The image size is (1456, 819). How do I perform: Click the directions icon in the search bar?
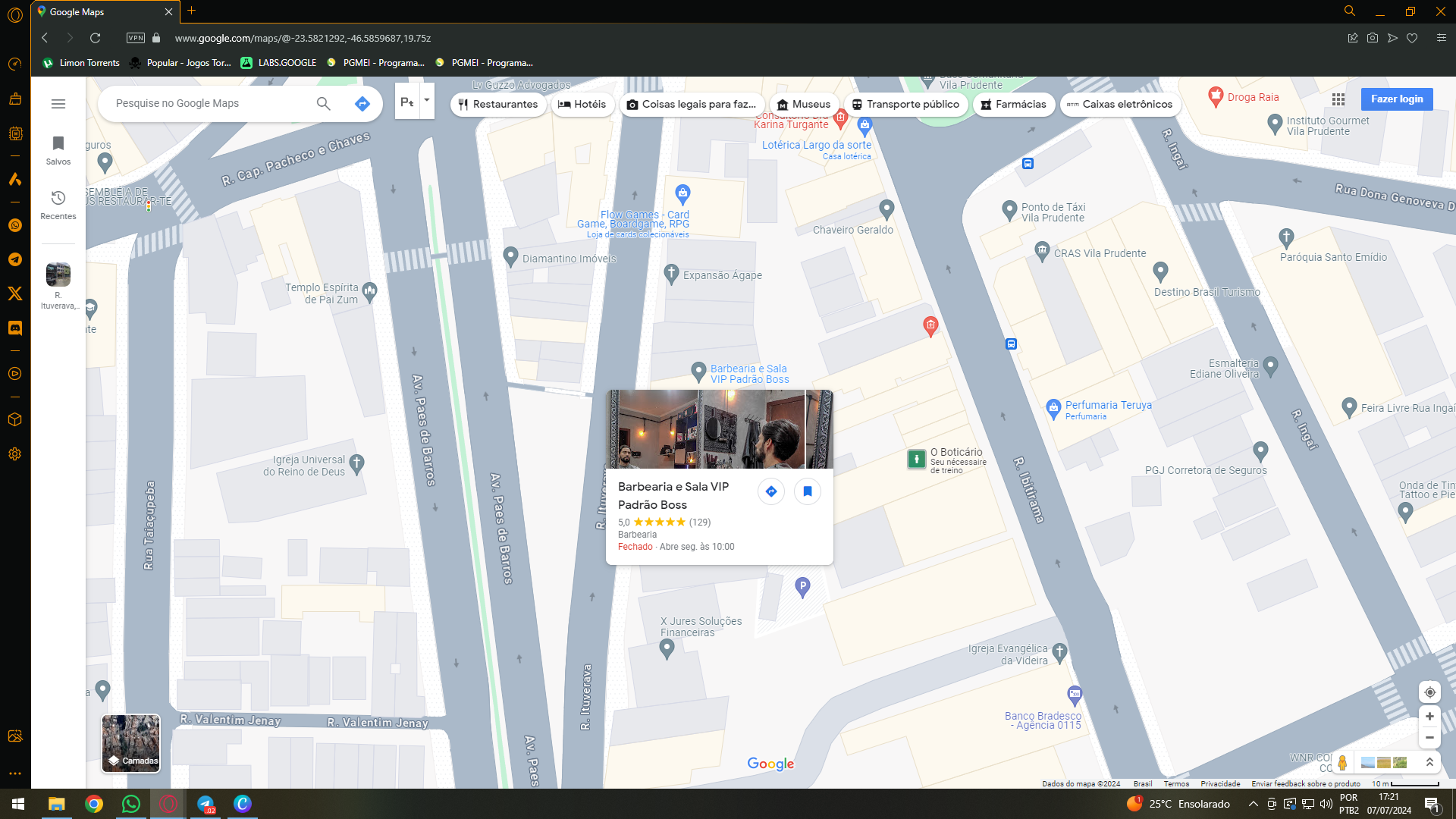pyautogui.click(x=362, y=104)
